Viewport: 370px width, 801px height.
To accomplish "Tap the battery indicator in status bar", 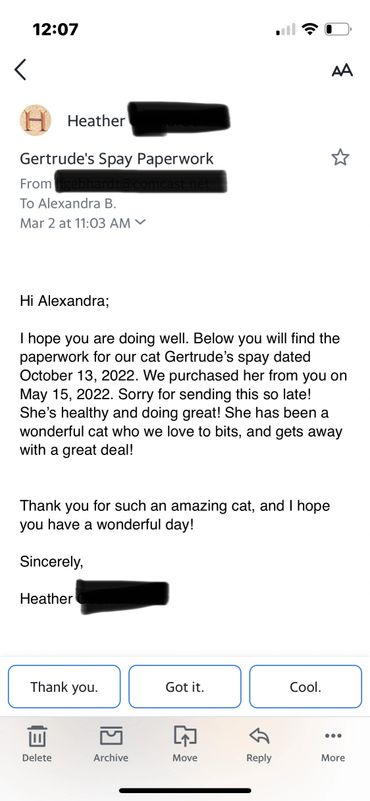I will (337, 30).
